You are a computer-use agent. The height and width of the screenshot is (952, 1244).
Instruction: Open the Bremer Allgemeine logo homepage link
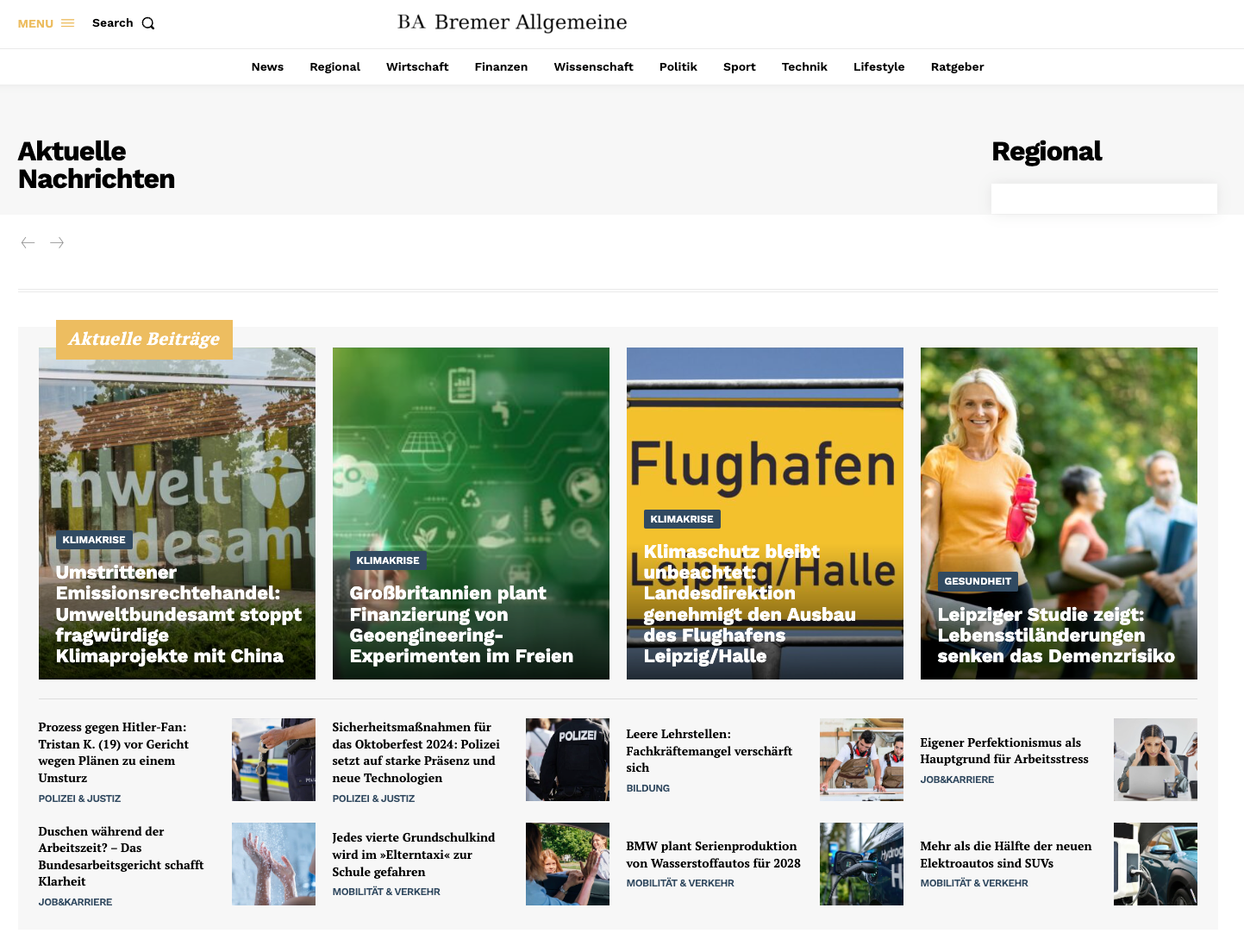click(x=512, y=22)
